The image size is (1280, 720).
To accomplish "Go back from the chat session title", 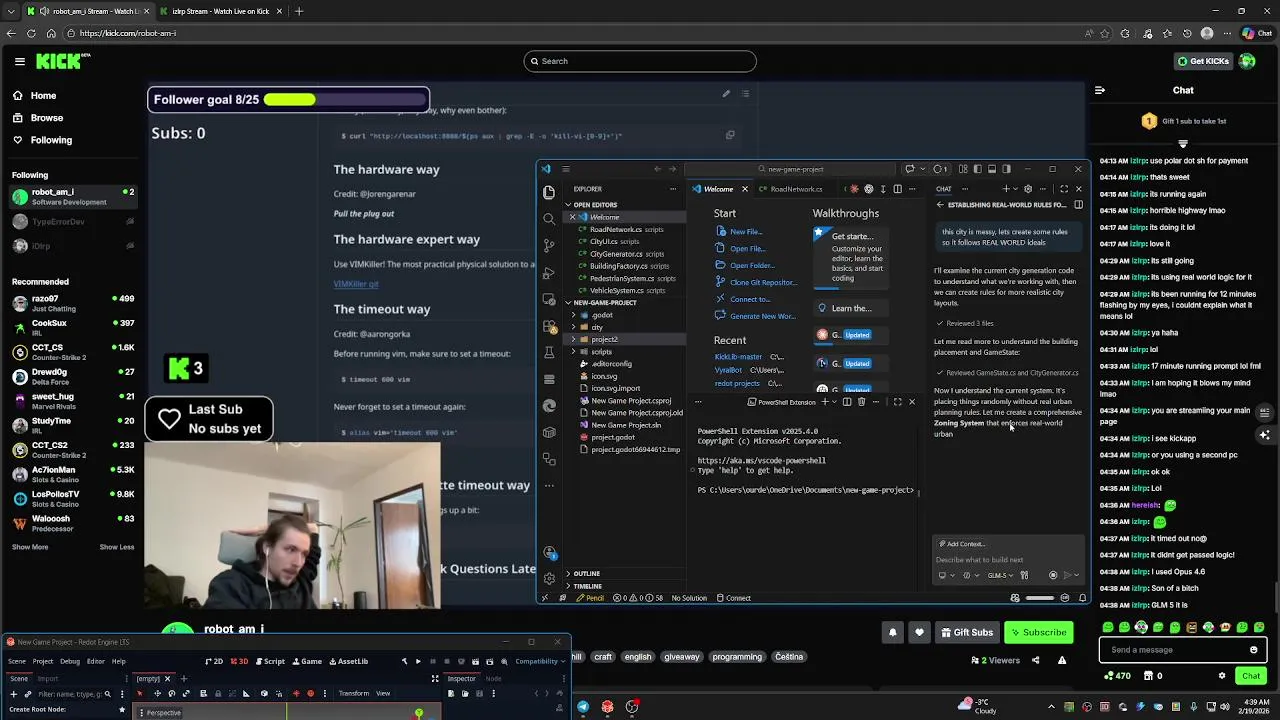I will 940,205.
